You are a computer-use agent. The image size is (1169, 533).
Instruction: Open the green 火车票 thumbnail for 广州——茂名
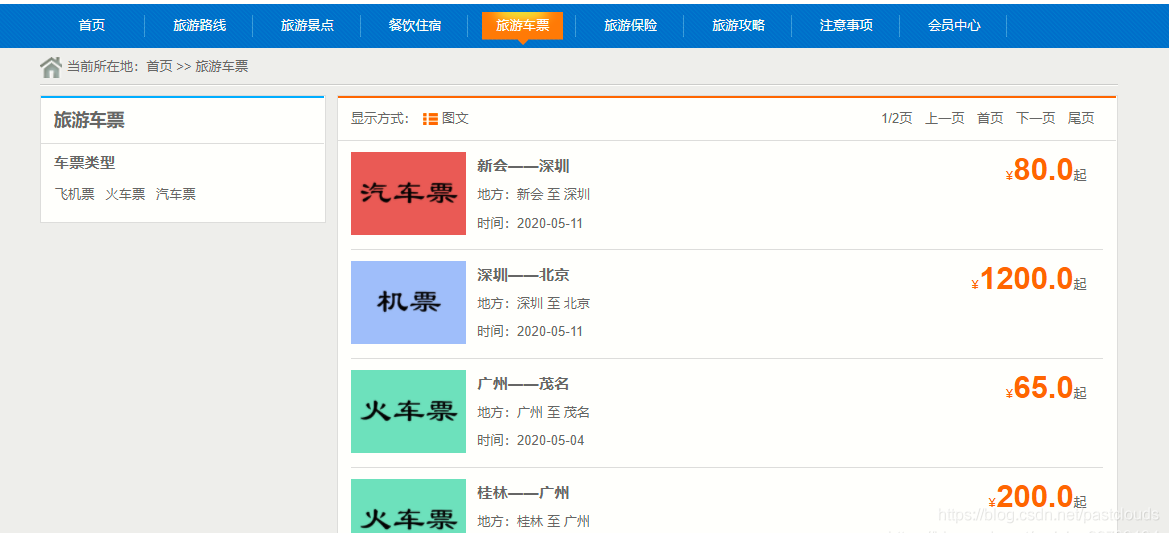[409, 411]
